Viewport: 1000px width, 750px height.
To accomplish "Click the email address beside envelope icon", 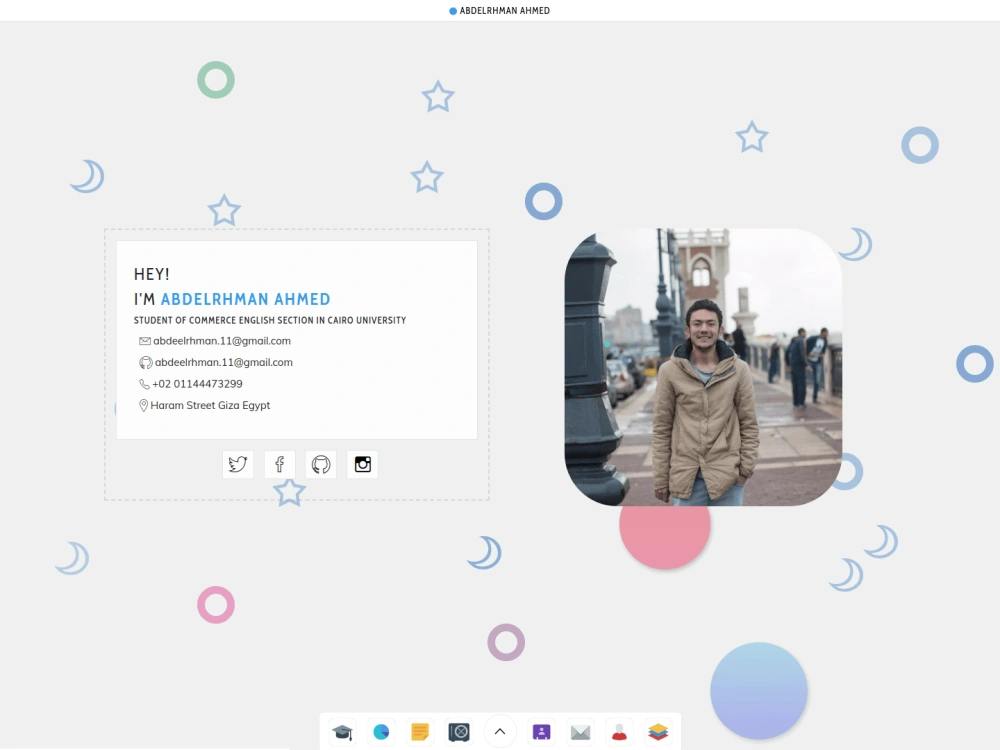I will [222, 341].
